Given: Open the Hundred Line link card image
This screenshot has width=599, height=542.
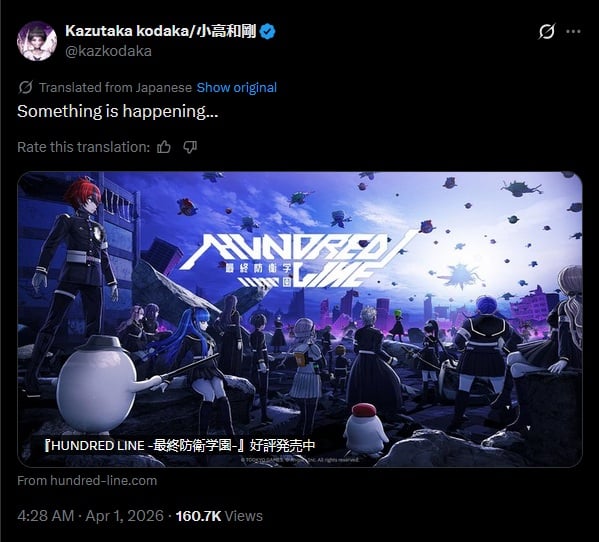Looking at the screenshot, I should pos(300,319).
